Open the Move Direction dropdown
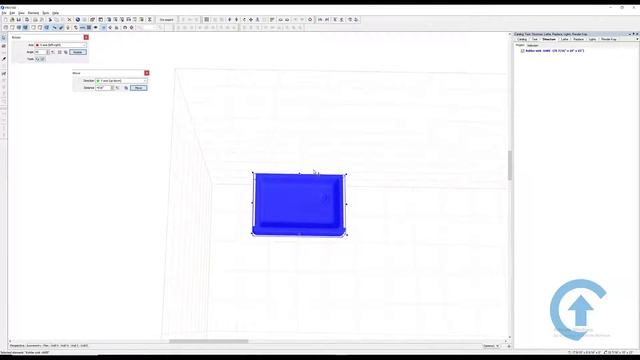Image resolution: width=640 pixels, height=360 pixels. (121, 81)
